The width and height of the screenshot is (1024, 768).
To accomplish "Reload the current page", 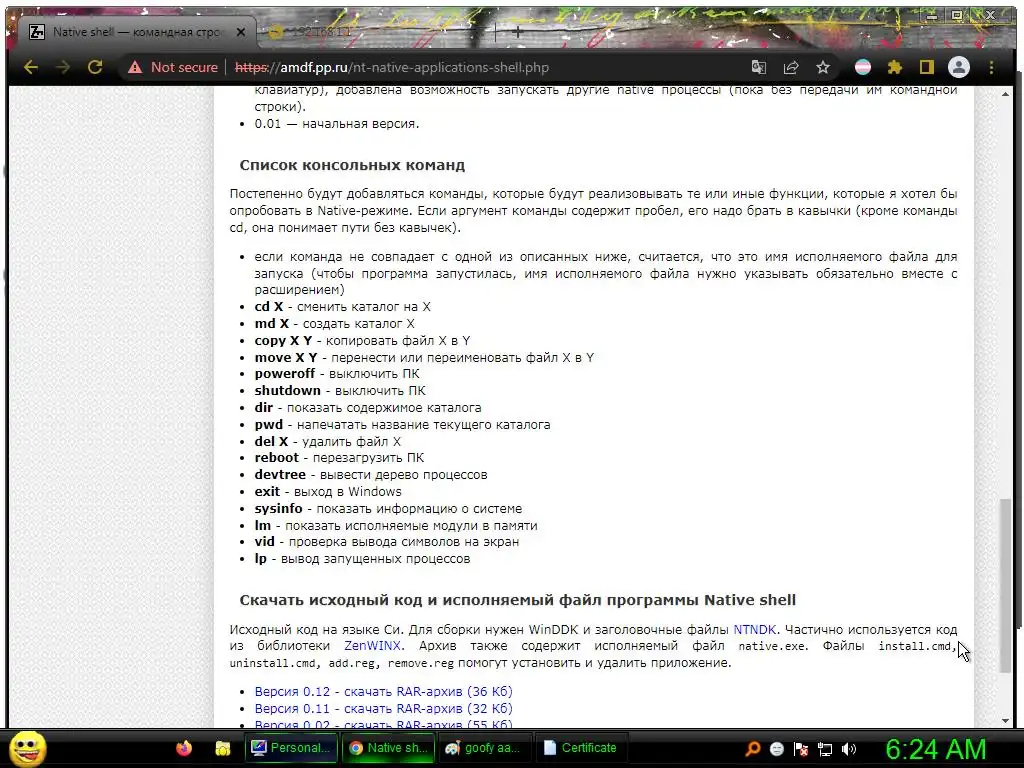I will tap(95, 67).
